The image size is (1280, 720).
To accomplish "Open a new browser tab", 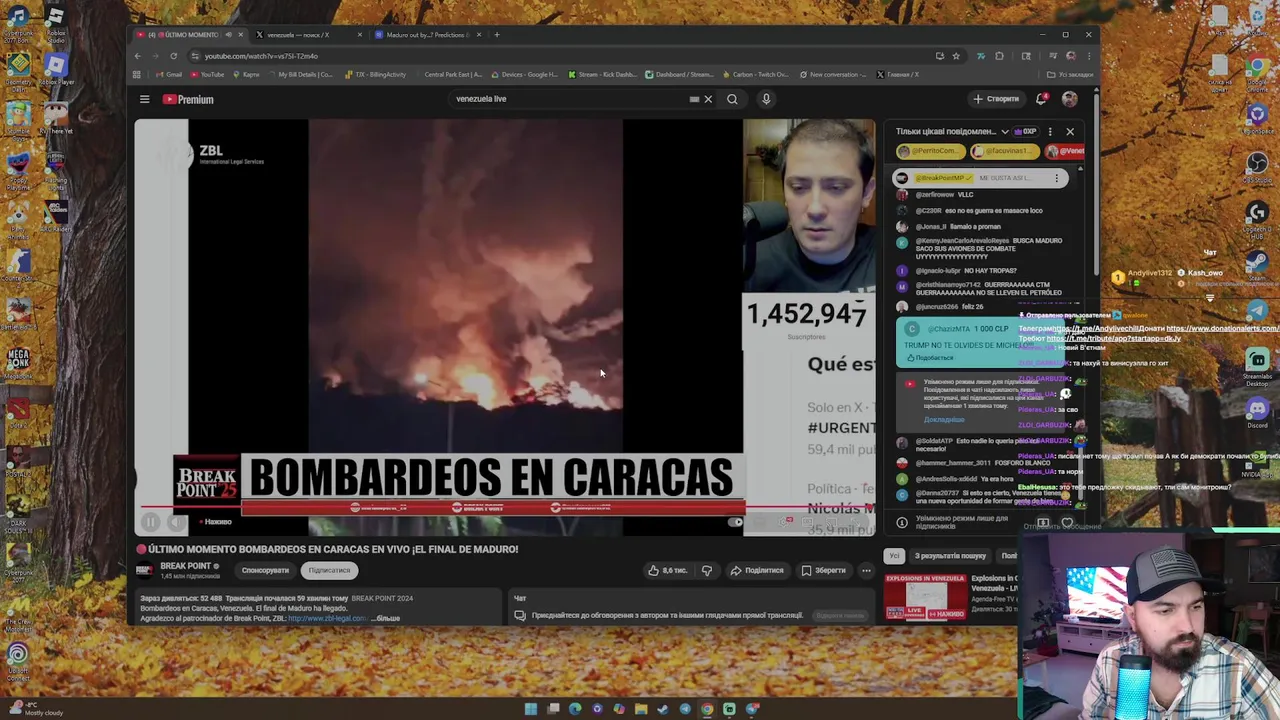I will tap(497, 35).
